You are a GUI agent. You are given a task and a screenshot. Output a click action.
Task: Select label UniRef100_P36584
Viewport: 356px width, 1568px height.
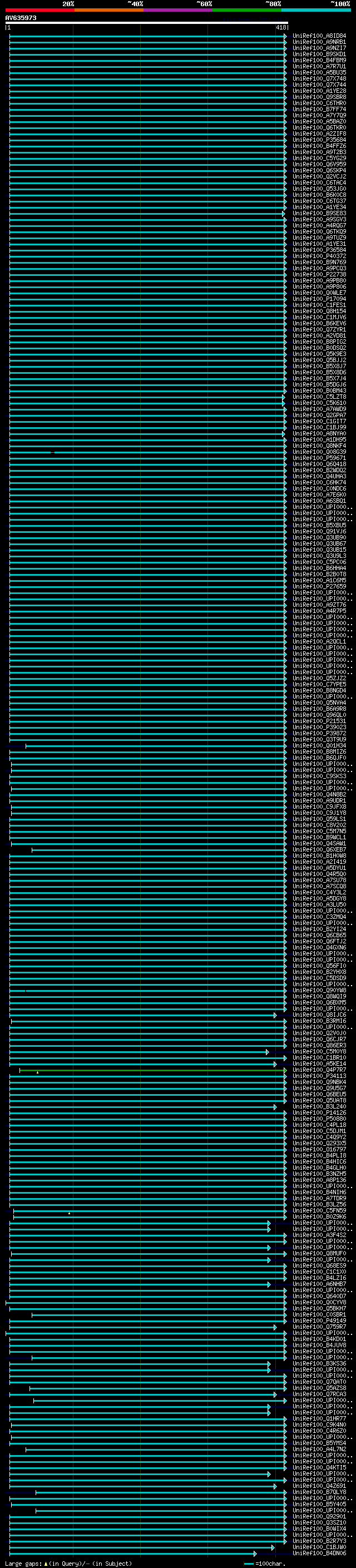click(x=319, y=250)
